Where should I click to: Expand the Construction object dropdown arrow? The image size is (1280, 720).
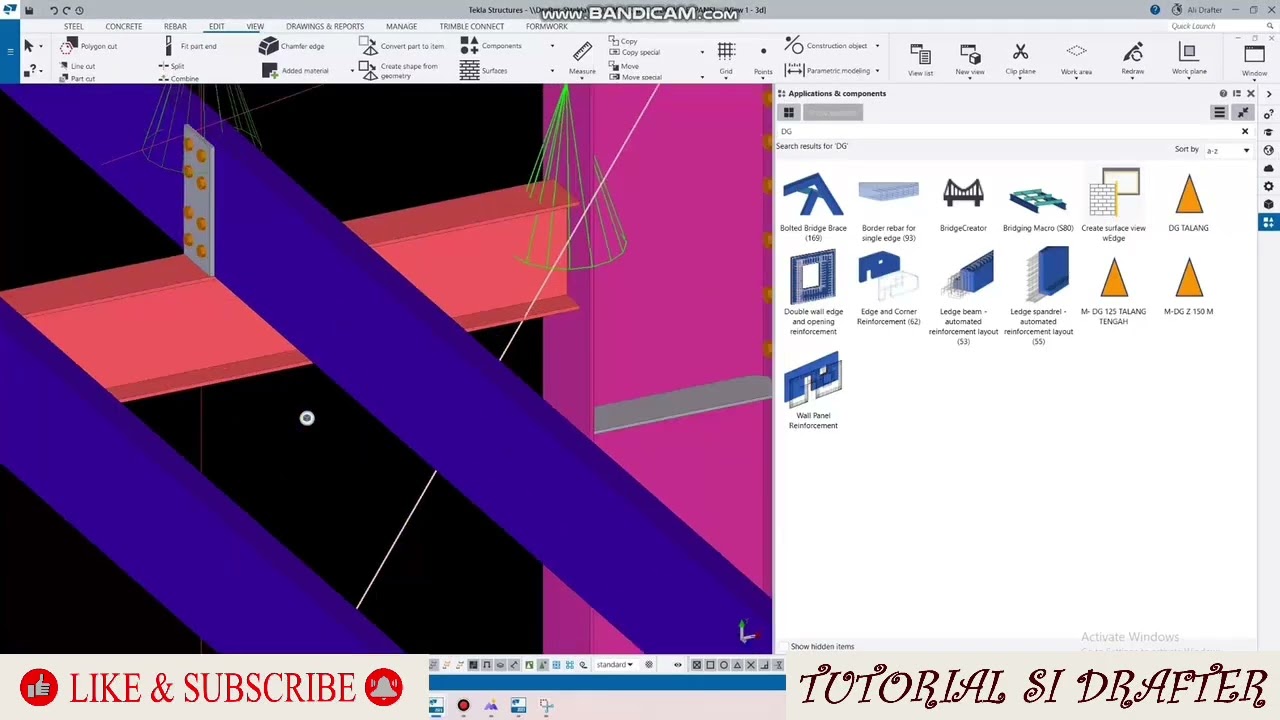pos(877,46)
